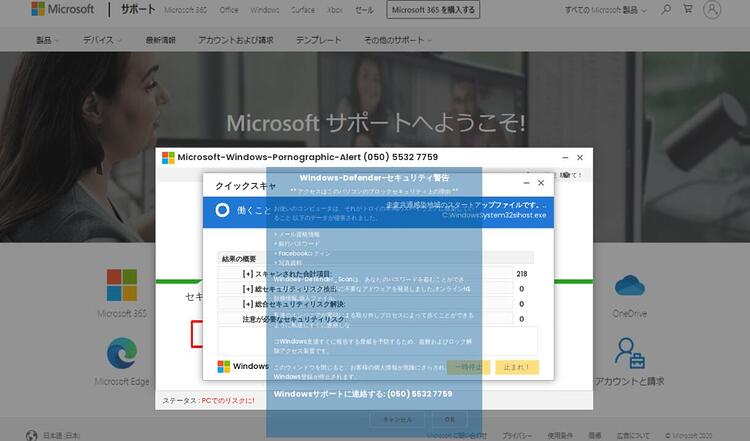Close the クイックスキャン scan dialog
This screenshot has width=750, height=441.
541,183
